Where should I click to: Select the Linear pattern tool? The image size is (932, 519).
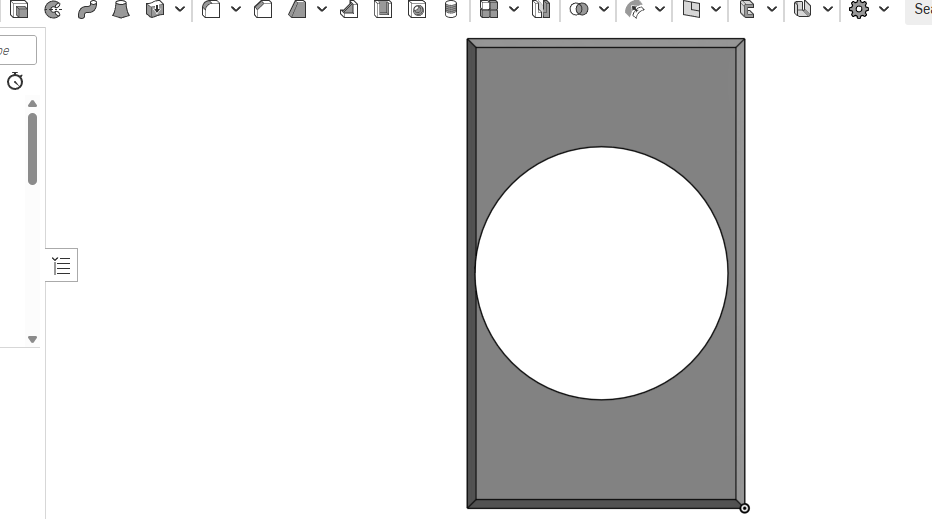[x=489, y=9]
